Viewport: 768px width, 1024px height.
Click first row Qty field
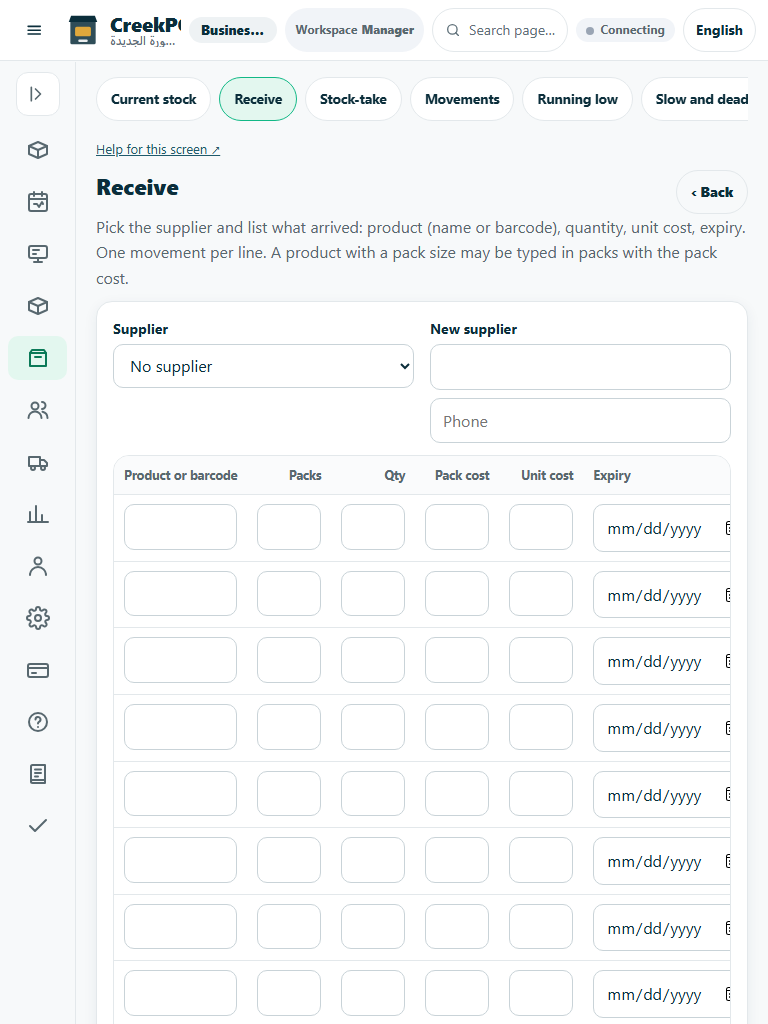(373, 527)
